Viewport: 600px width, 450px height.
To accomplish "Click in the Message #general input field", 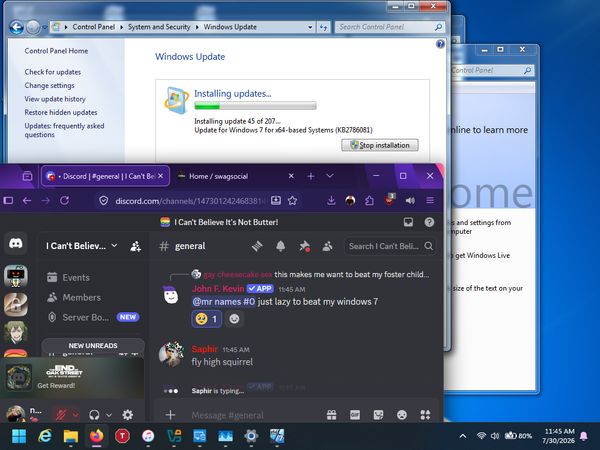I will 256,415.
